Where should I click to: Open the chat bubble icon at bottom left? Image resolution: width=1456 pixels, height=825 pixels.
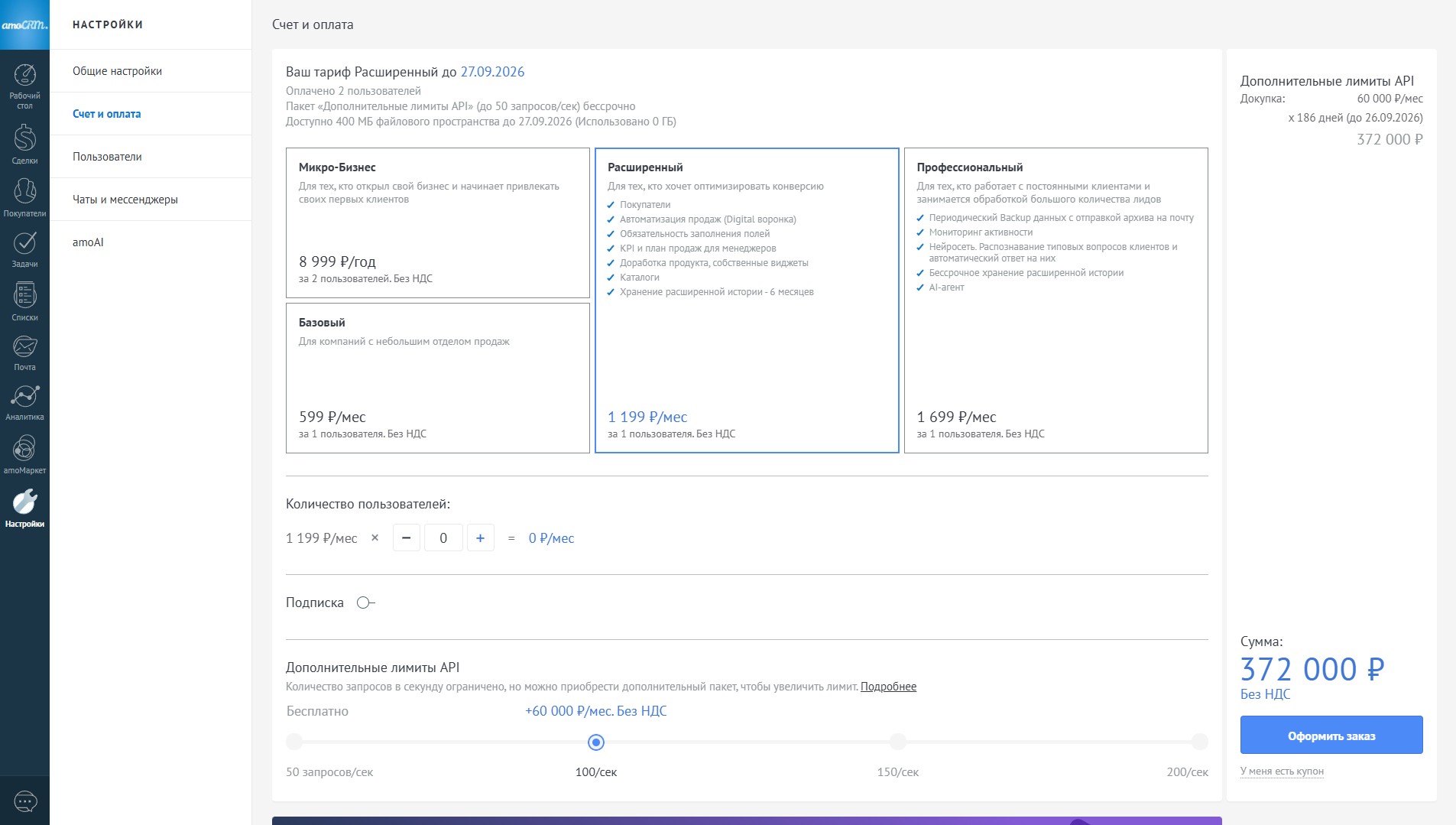click(25, 801)
